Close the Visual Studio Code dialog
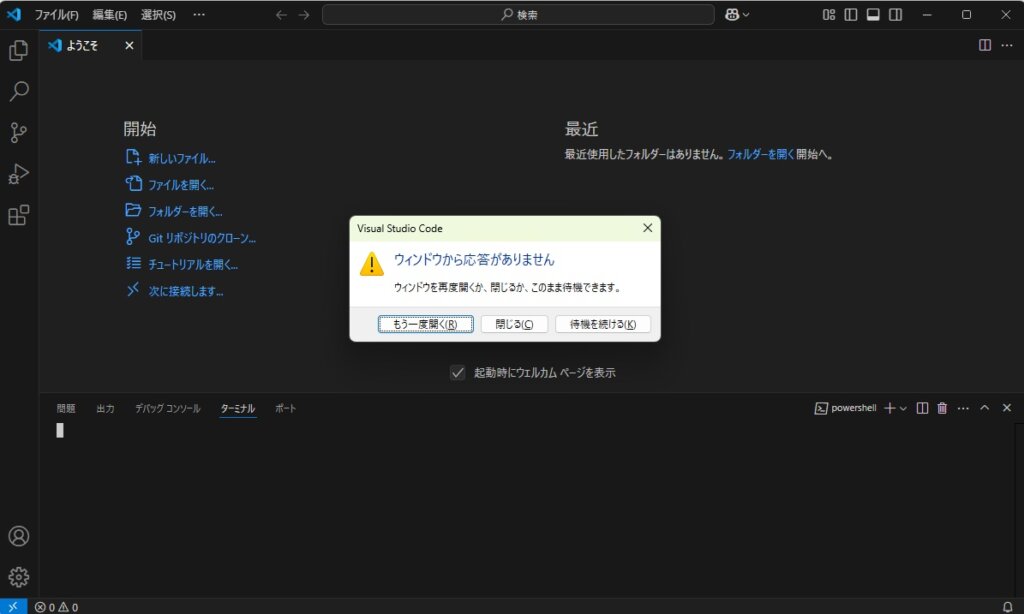The height and width of the screenshot is (614, 1024). 647,228
